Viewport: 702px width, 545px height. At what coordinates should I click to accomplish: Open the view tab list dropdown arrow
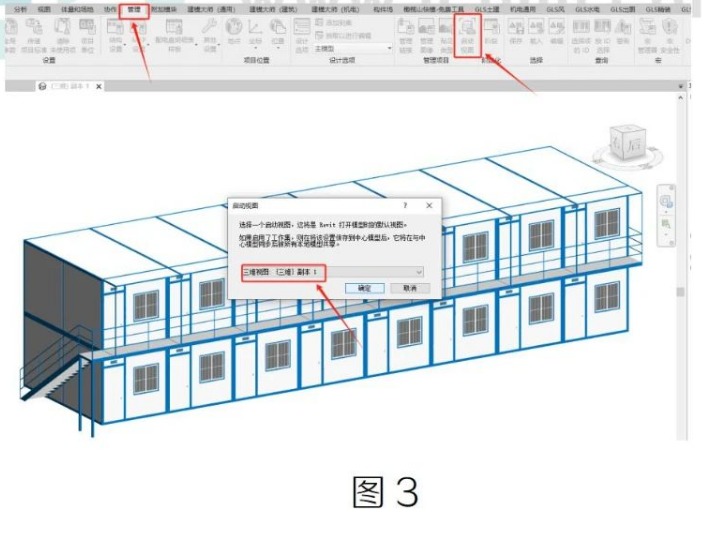click(x=681, y=86)
